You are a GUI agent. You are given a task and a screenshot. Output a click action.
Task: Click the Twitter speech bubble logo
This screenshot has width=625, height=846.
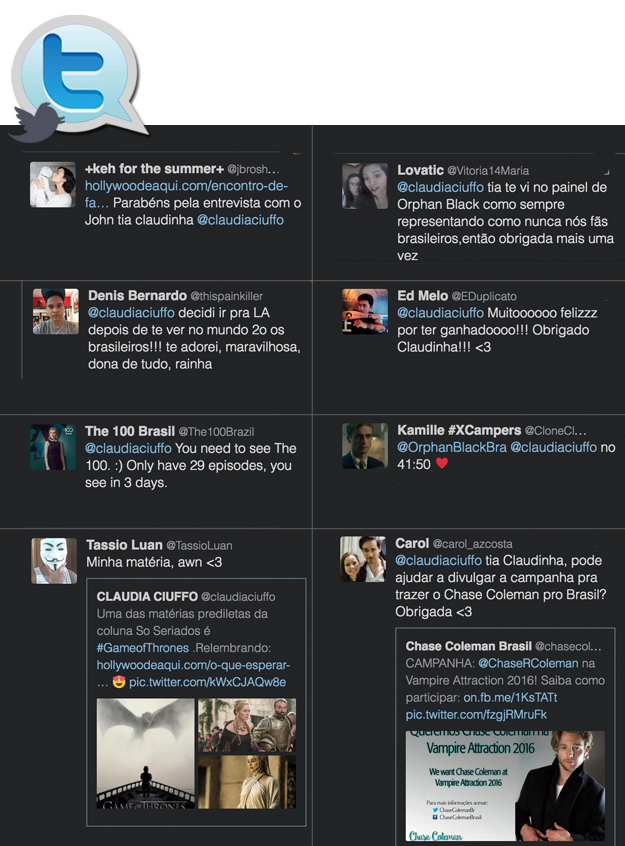[80, 75]
